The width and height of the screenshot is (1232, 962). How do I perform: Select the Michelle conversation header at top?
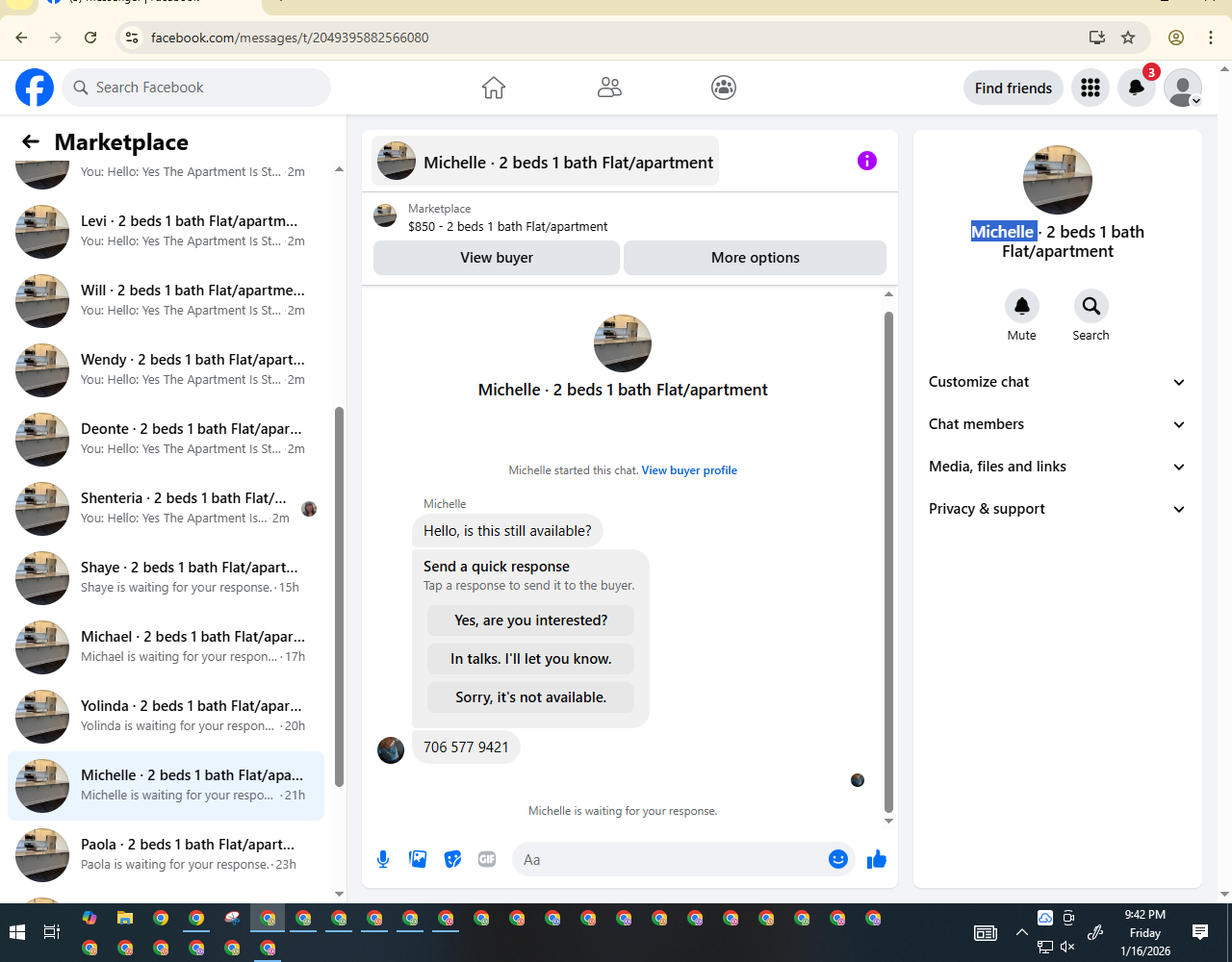click(546, 162)
